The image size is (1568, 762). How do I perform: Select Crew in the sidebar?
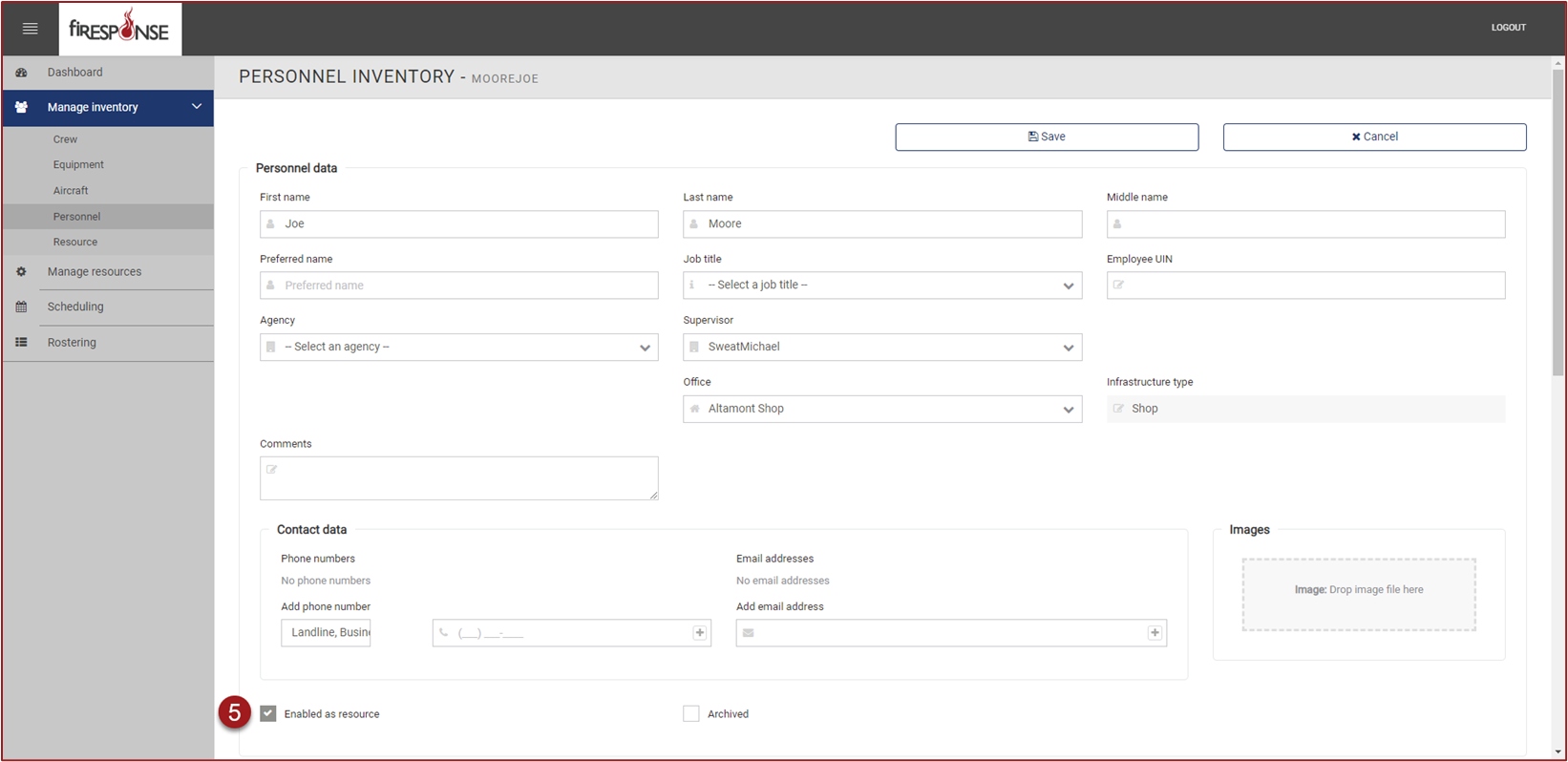pyautogui.click(x=66, y=139)
